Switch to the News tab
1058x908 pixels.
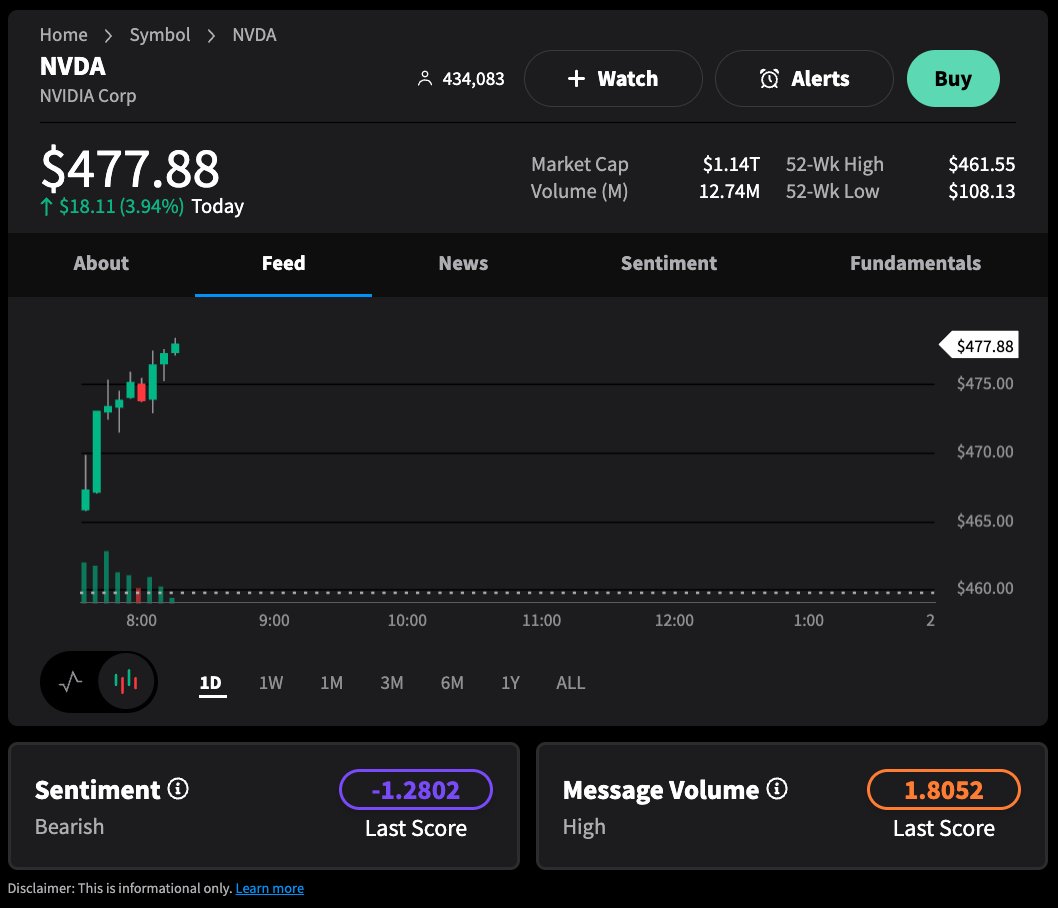coord(463,263)
